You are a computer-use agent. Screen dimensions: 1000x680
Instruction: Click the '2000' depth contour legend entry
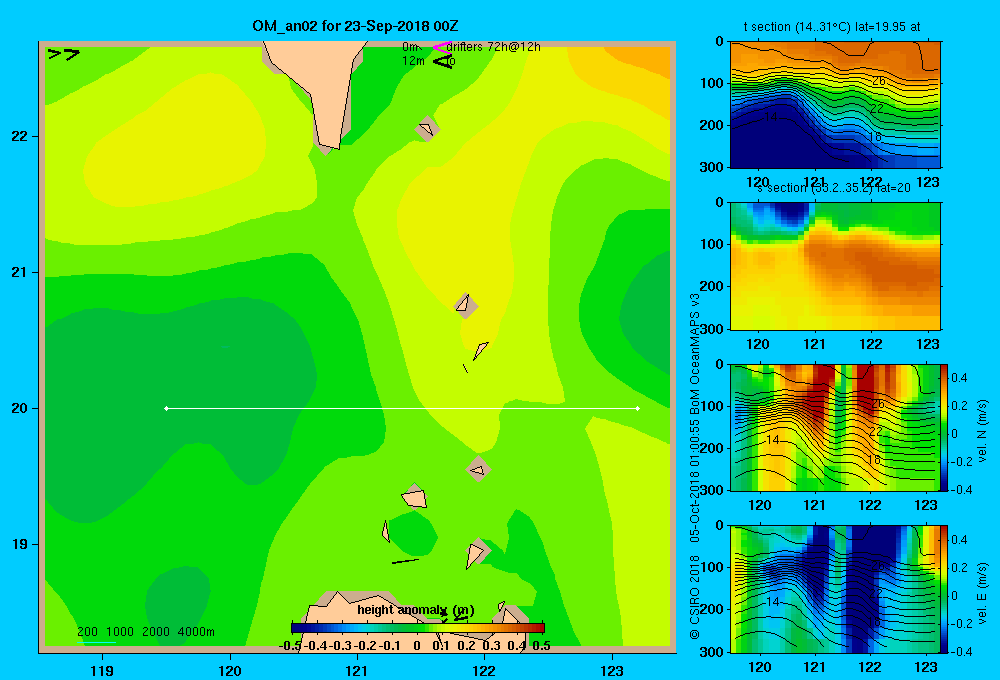tap(156, 632)
